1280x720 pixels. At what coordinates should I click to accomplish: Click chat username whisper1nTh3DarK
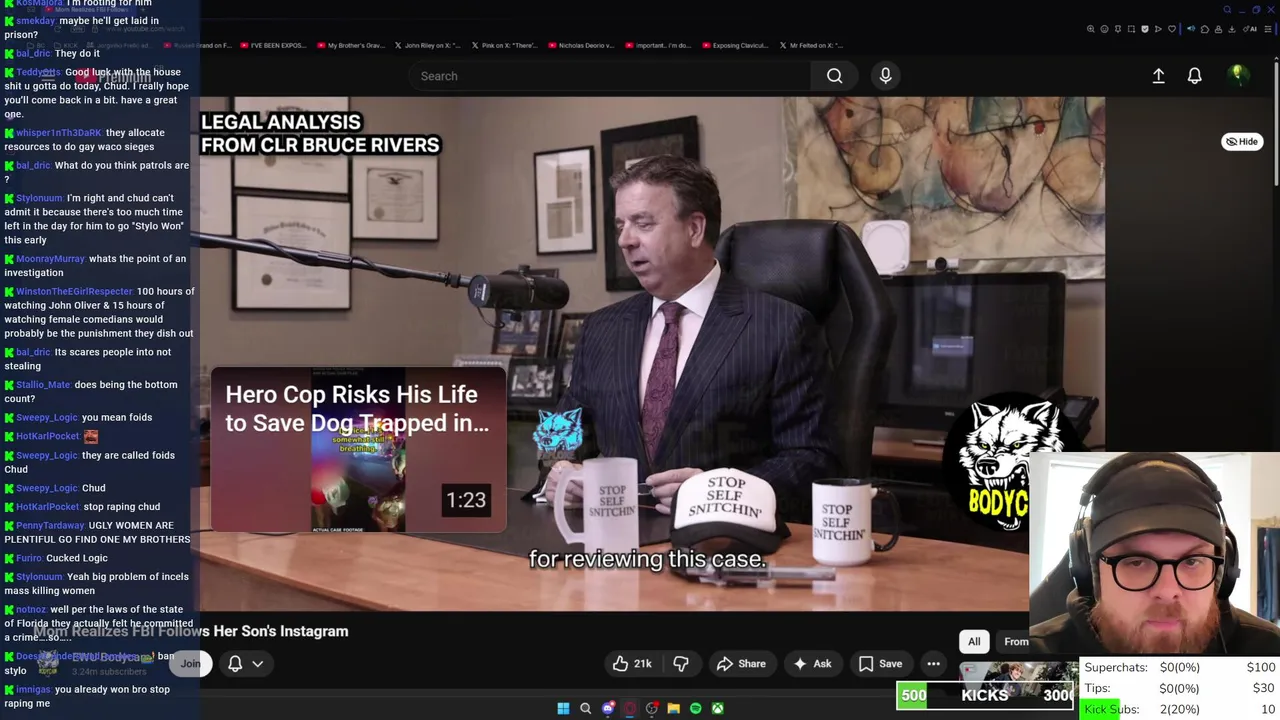[59, 133]
